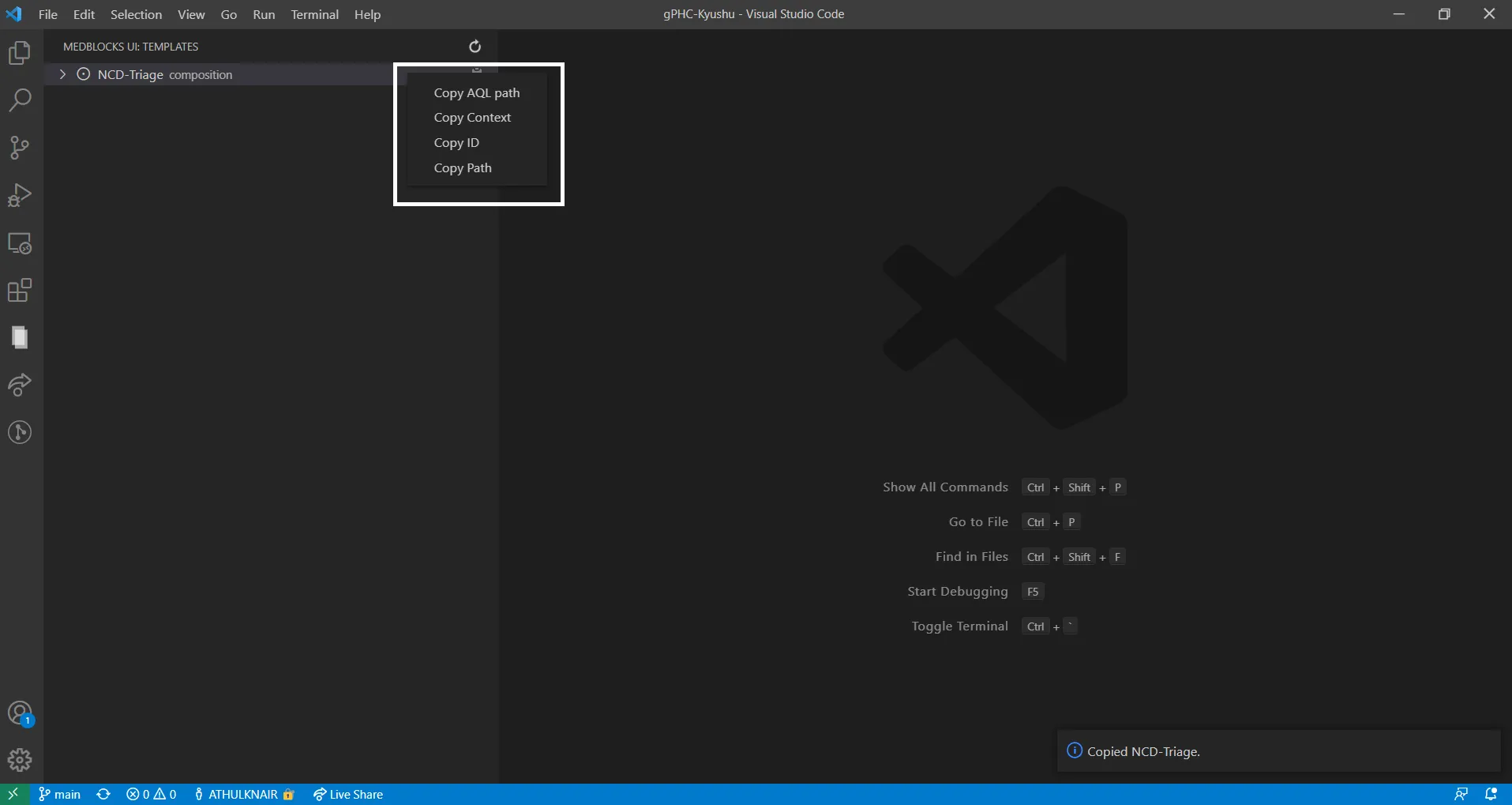The width and height of the screenshot is (1512, 805).
Task: Open Run and Debug view
Action: pos(20,195)
